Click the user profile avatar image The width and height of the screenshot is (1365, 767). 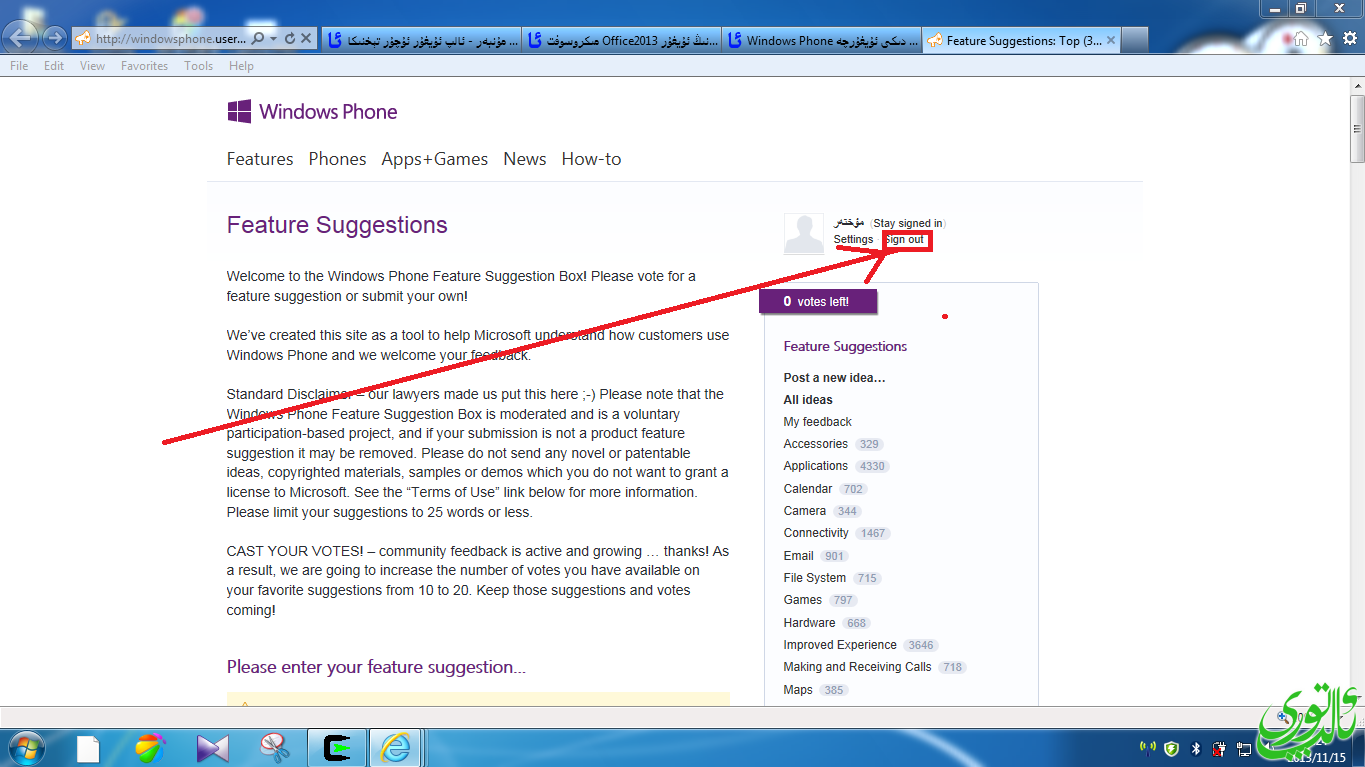pyautogui.click(x=804, y=233)
